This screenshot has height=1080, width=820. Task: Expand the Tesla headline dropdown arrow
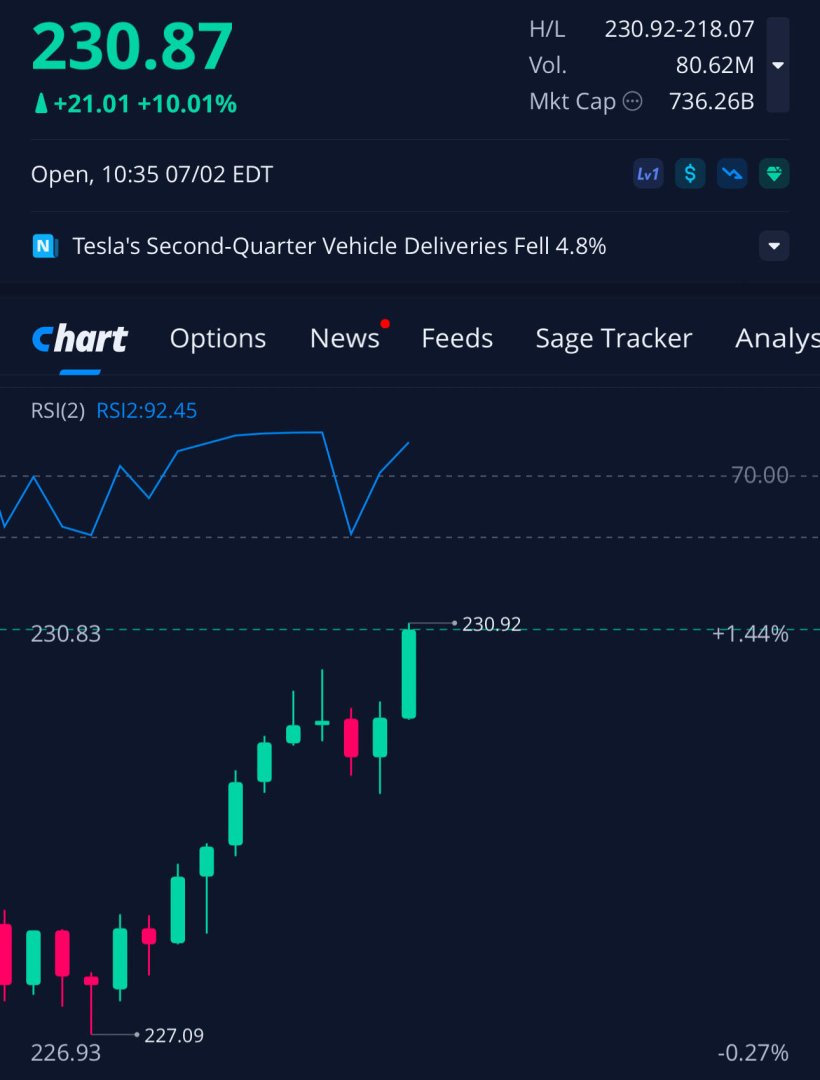coord(774,246)
